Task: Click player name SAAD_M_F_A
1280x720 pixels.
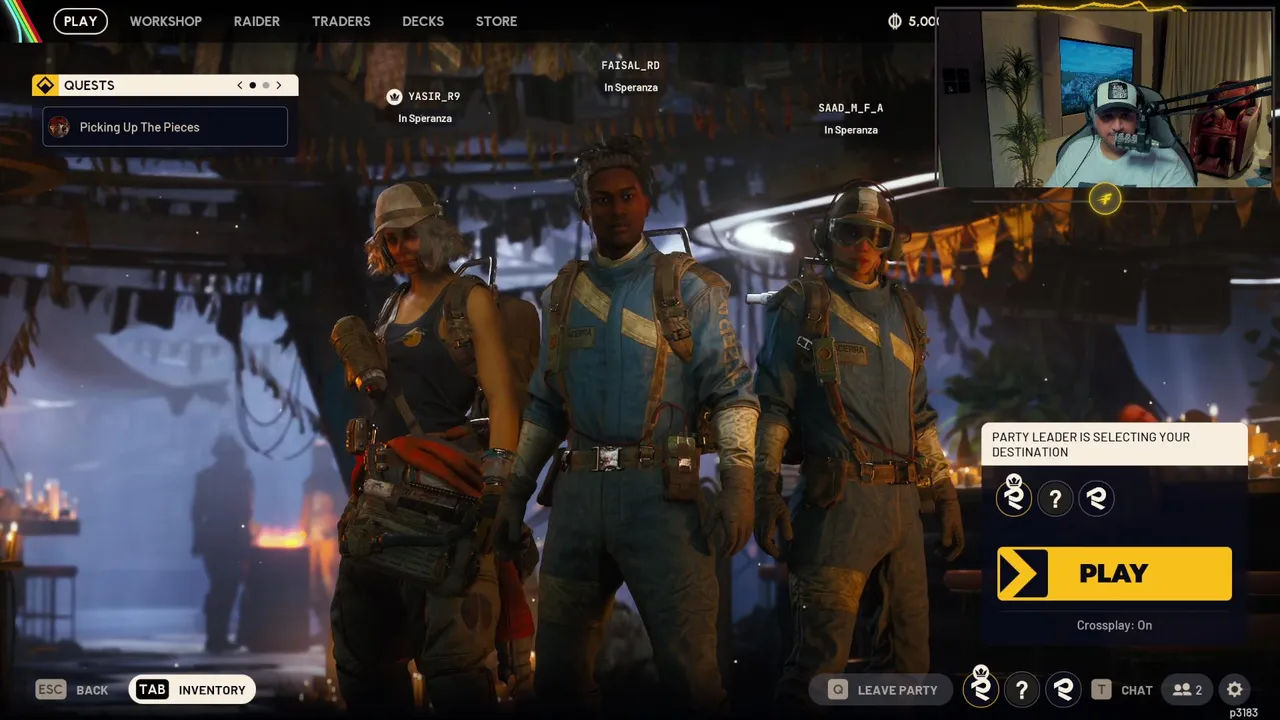Action: pos(851,108)
